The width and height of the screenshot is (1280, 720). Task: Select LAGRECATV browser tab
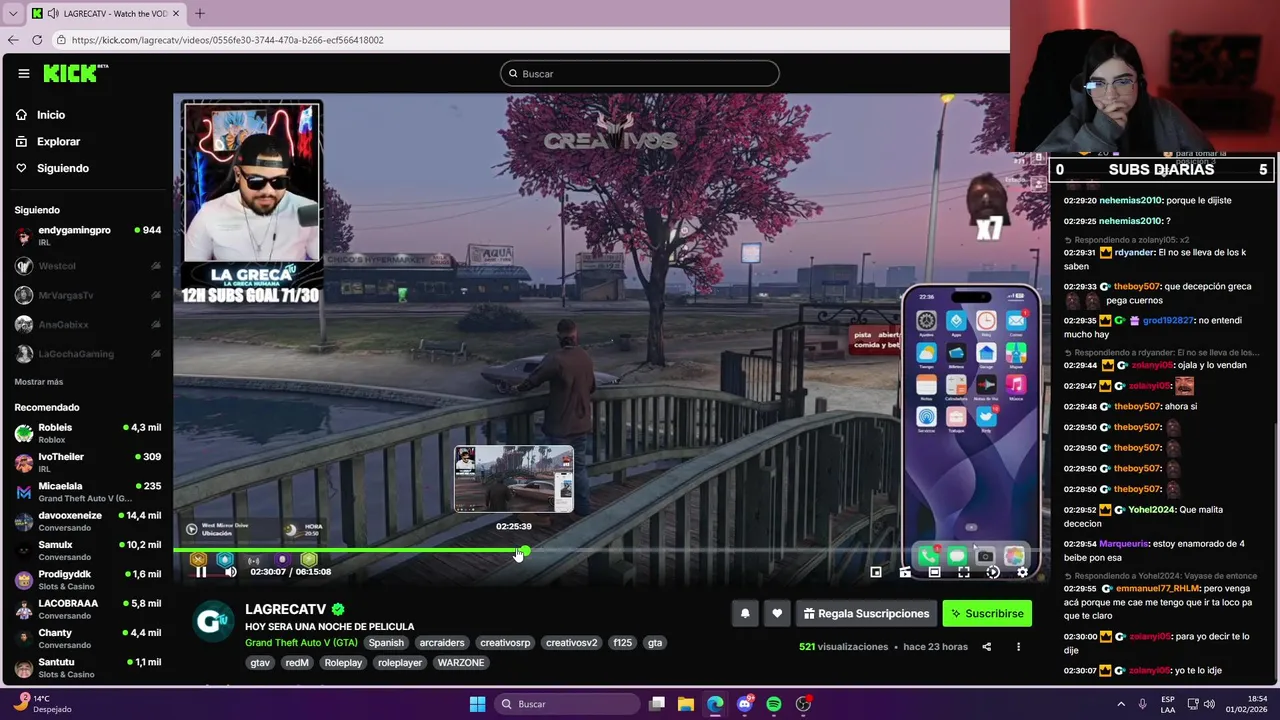(105, 13)
